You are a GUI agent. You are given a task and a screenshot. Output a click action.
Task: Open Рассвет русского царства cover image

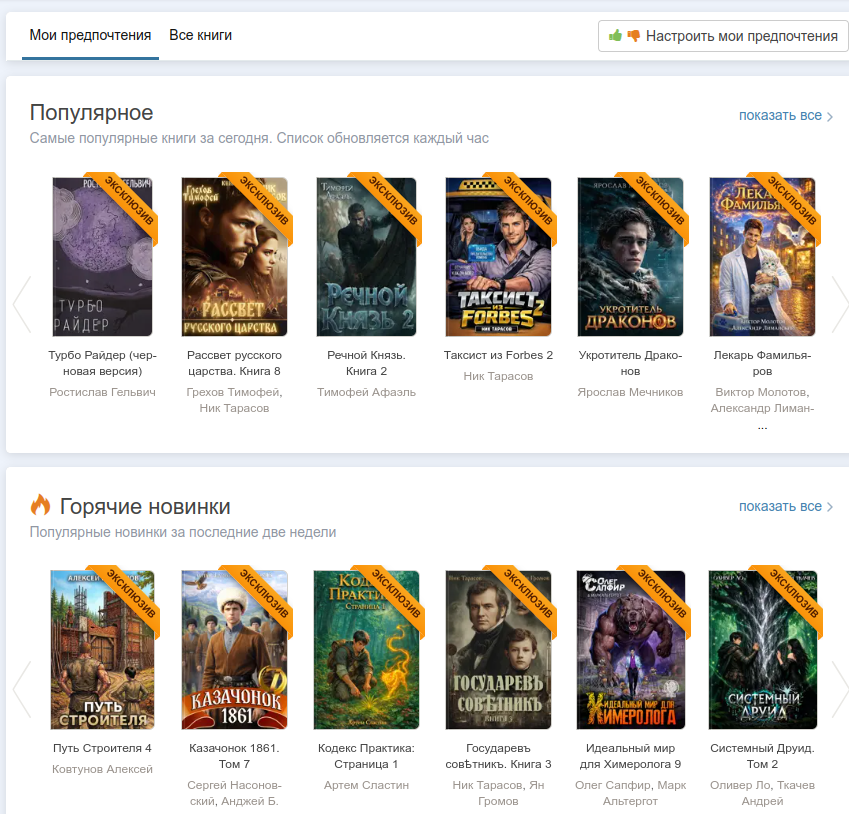click(x=234, y=257)
